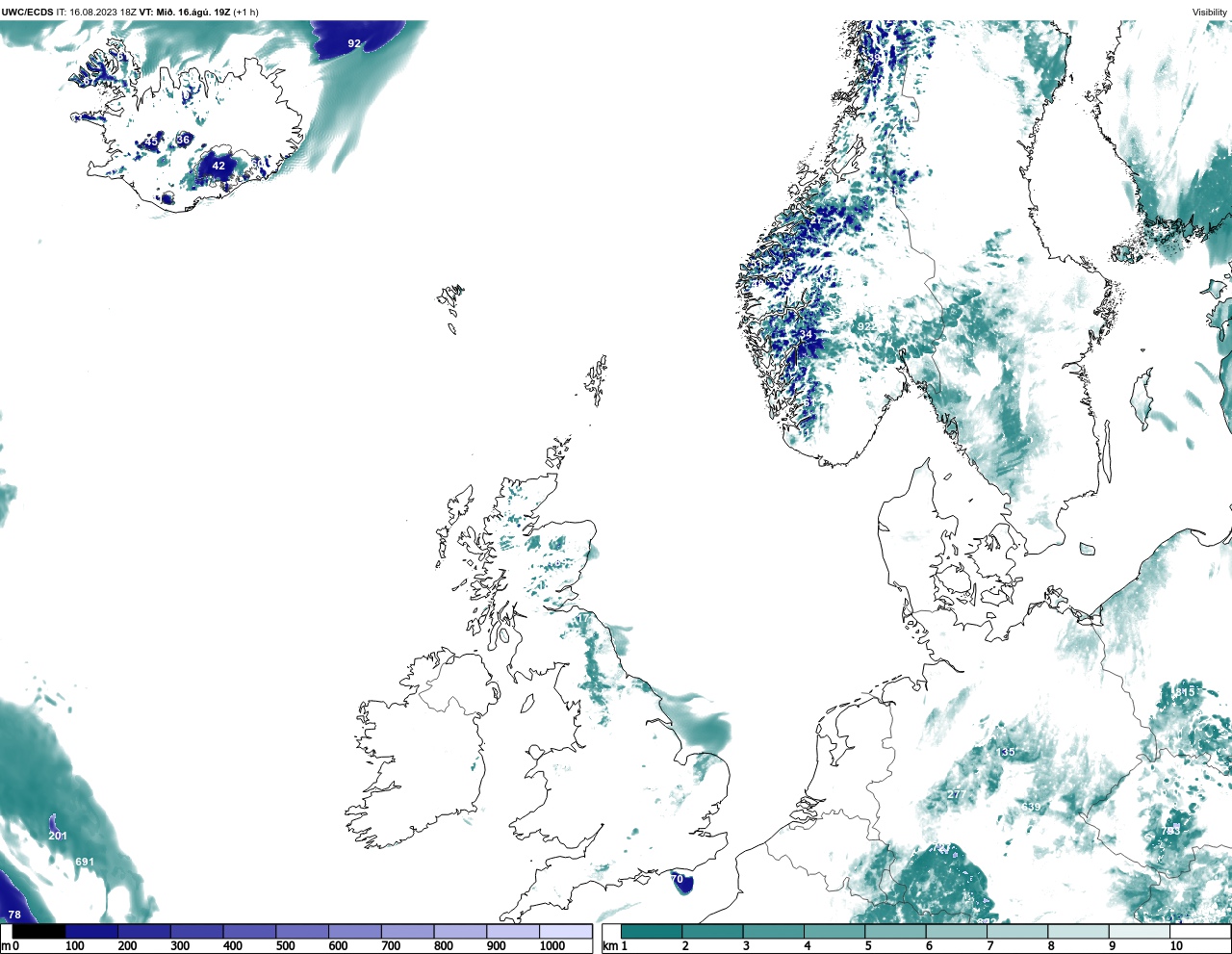Image resolution: width=1232 pixels, height=954 pixels.
Task: Click the "5" tick label on the km legend
Action: [868, 946]
